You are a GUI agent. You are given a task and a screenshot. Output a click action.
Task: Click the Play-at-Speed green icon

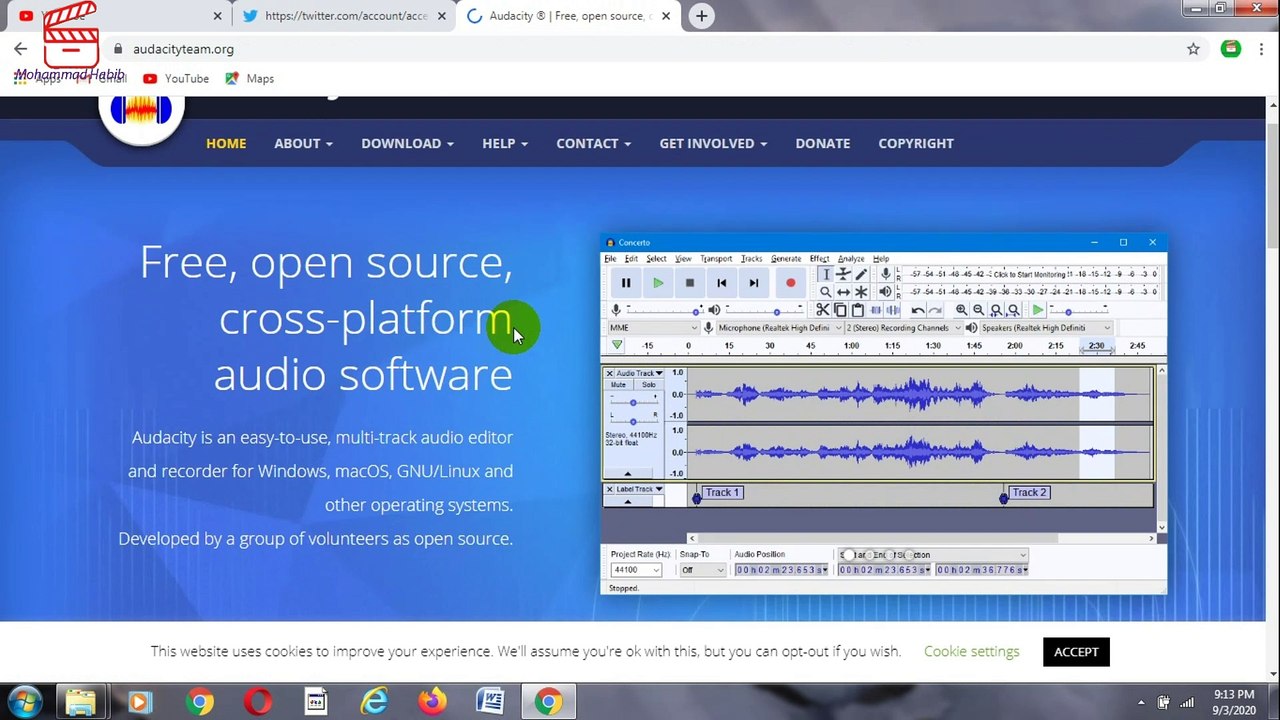pyautogui.click(x=1038, y=310)
